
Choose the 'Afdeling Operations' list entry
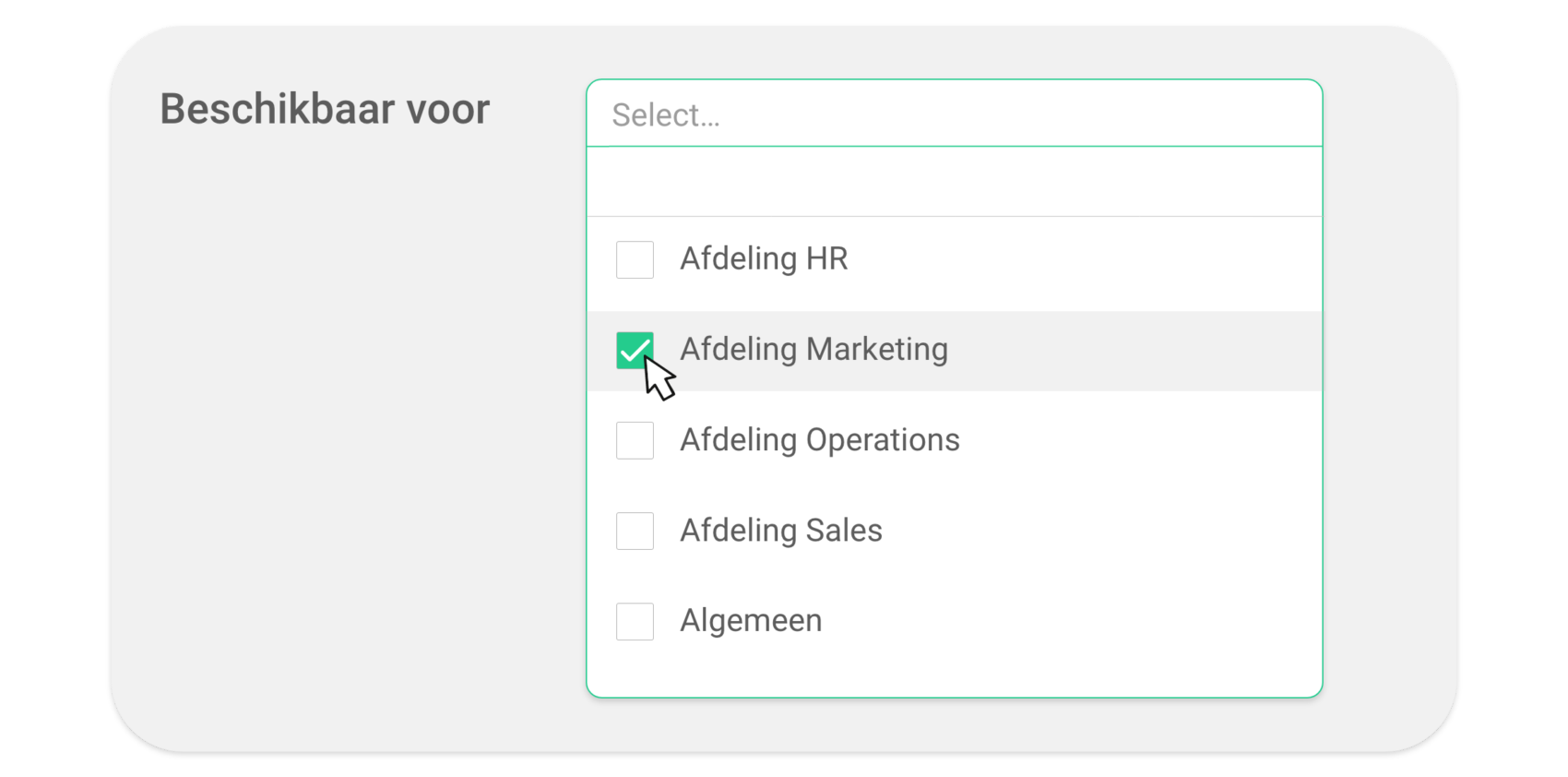819,440
